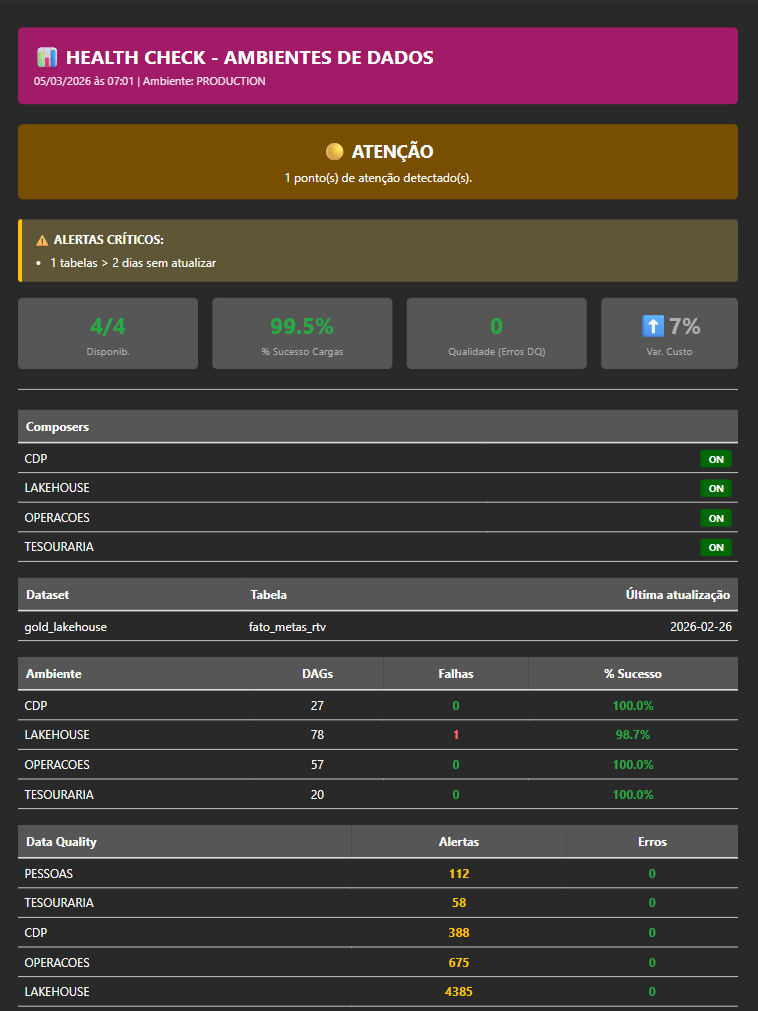Click the warning triangle in Alertas Críticos
The image size is (758, 1011).
click(42, 240)
